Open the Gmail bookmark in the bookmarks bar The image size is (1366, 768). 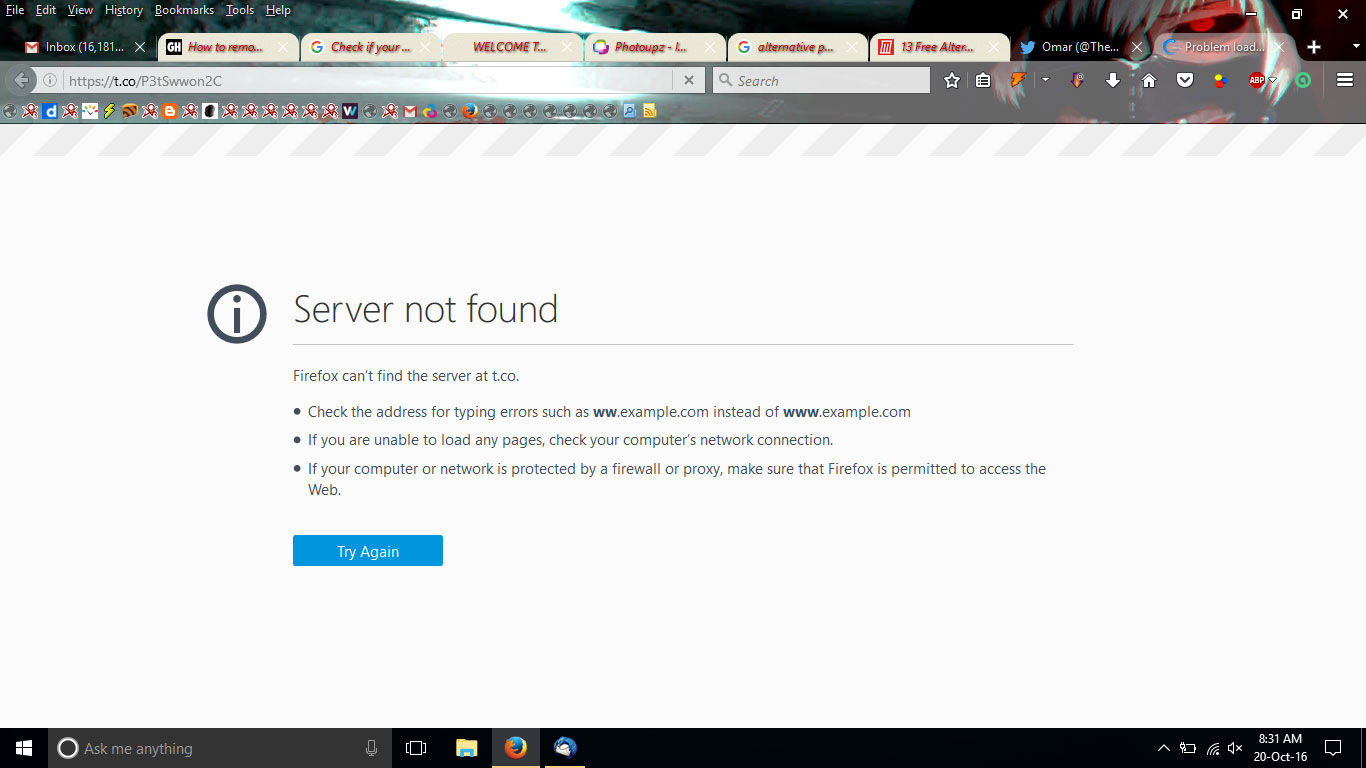coord(410,111)
